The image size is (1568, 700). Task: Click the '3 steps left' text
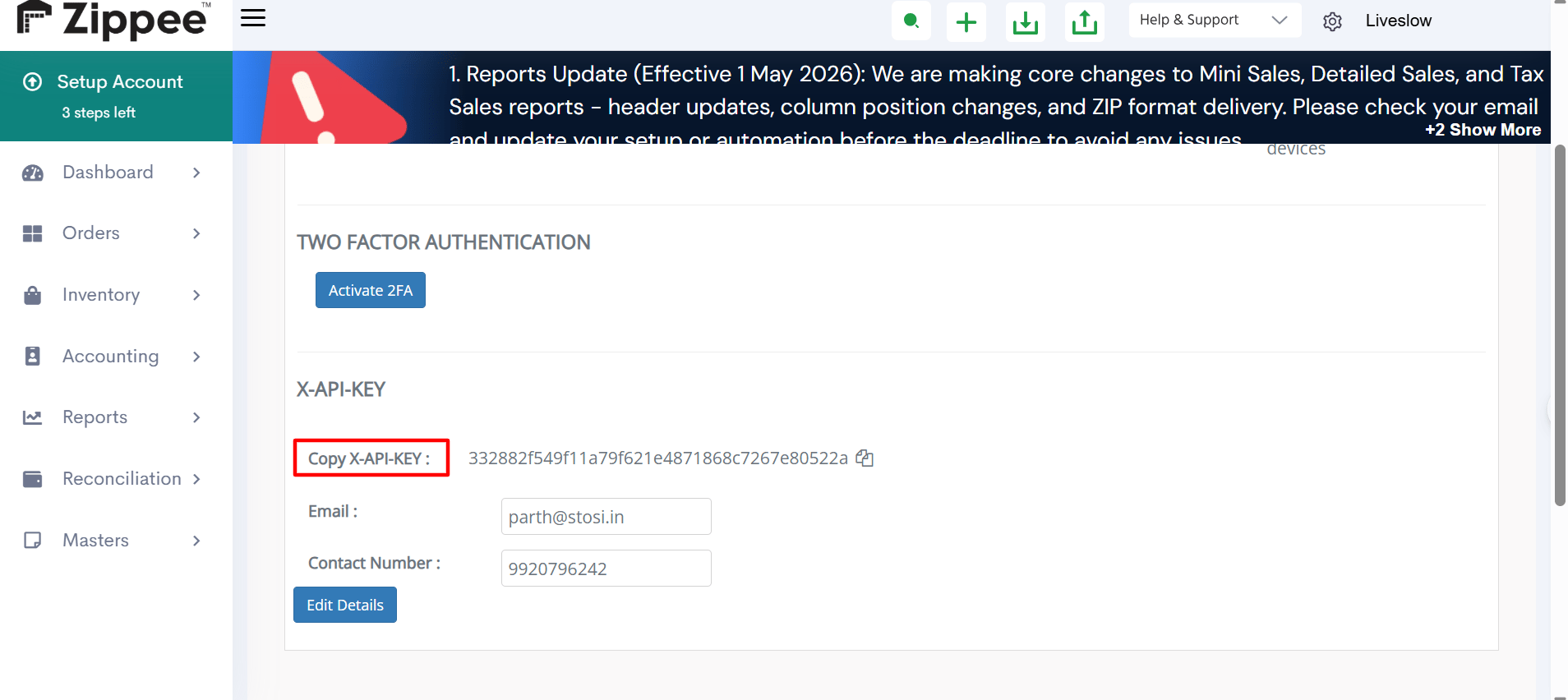point(99,113)
